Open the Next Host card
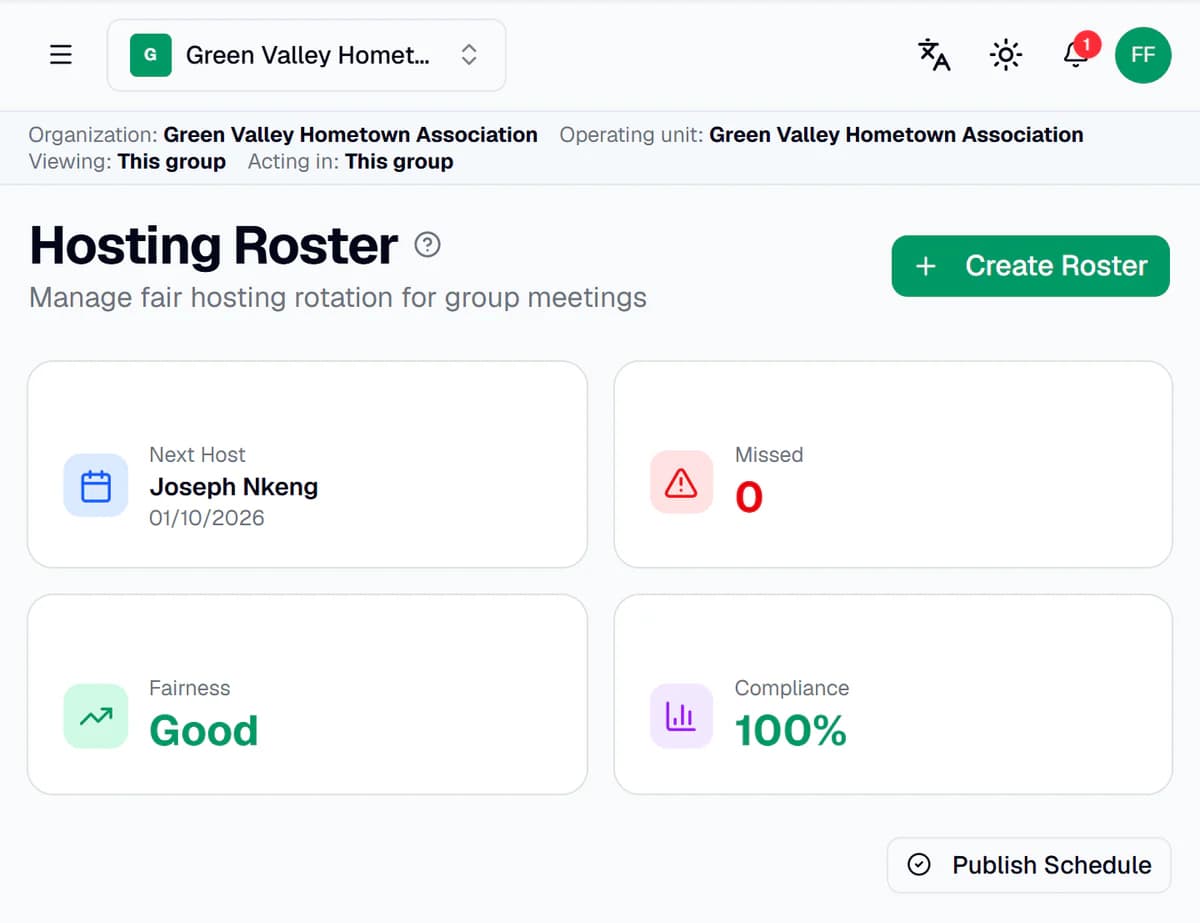Screen dimensions: 1200x923 coord(307,465)
